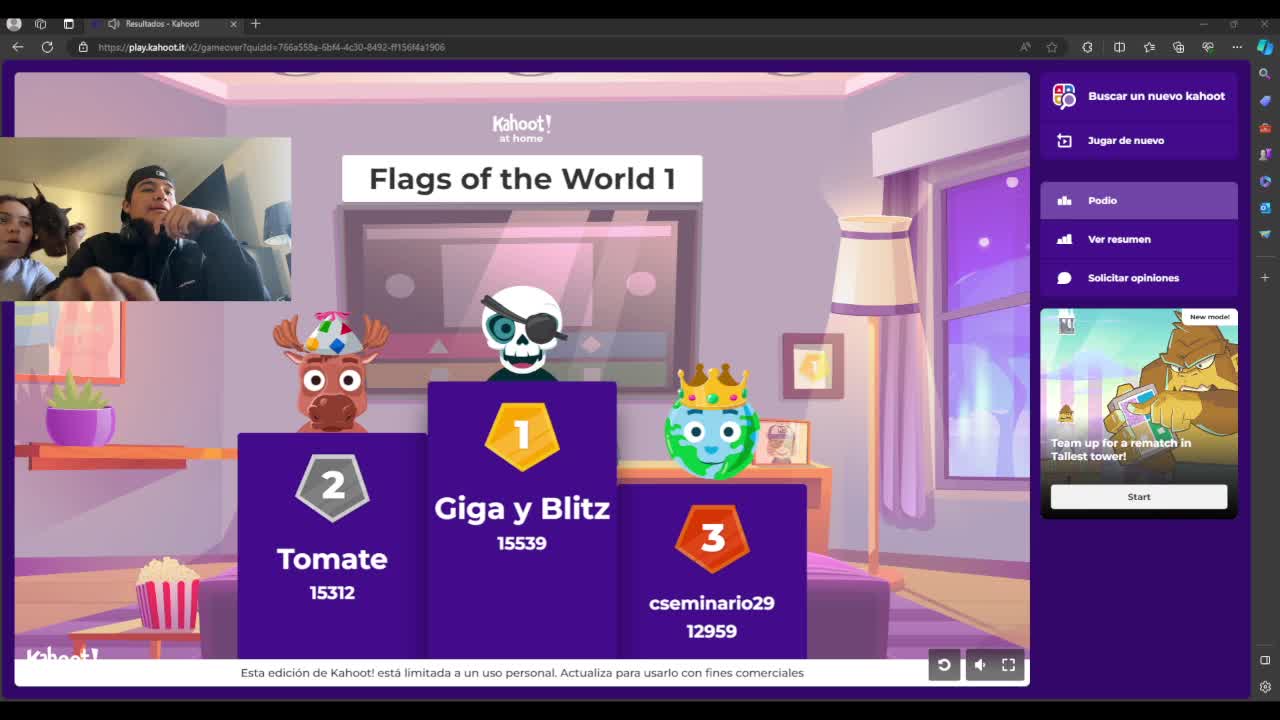Click the Ver resumen chart icon
Image resolution: width=1280 pixels, height=720 pixels.
click(x=1064, y=239)
